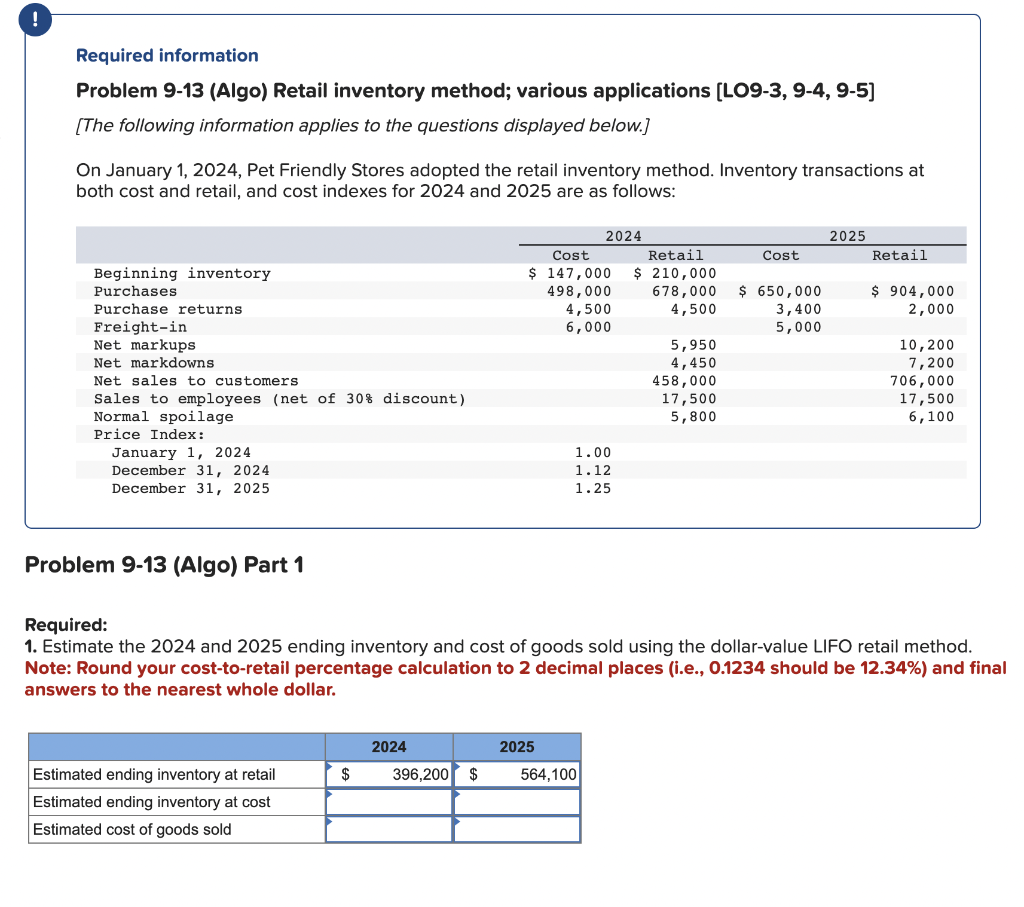The height and width of the screenshot is (907, 1024).
Task: Click the marker in 2024 cost of goods sold cell
Action: point(330,822)
